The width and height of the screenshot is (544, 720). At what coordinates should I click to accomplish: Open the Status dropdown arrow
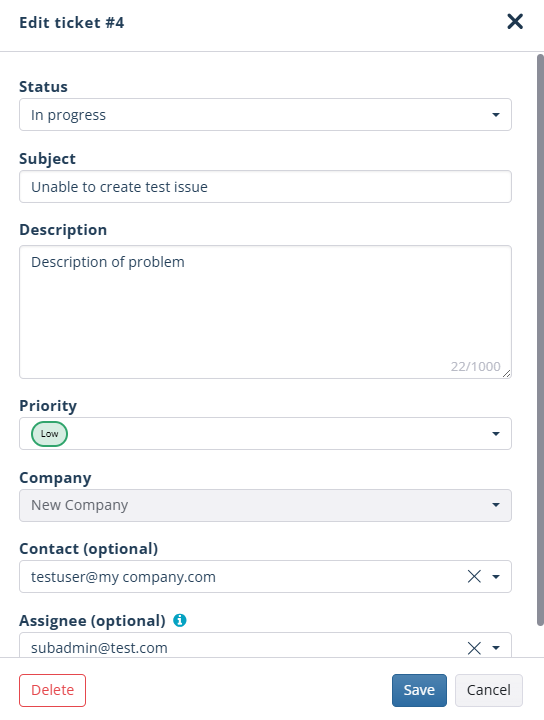tap(496, 115)
